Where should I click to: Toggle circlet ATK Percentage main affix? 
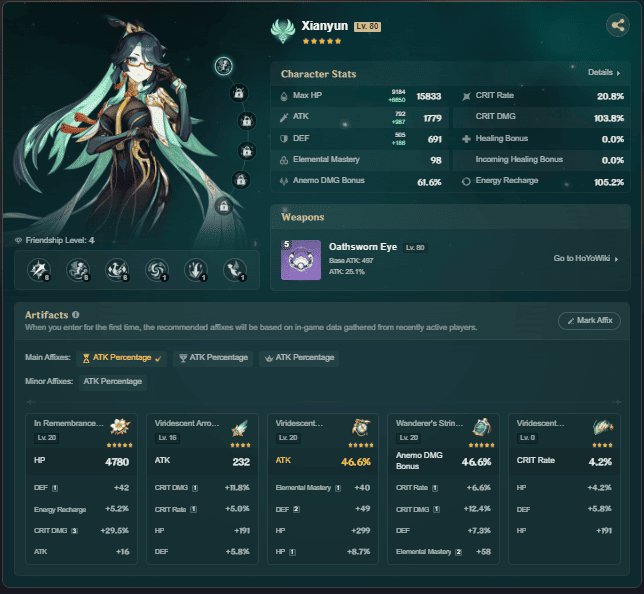point(299,358)
